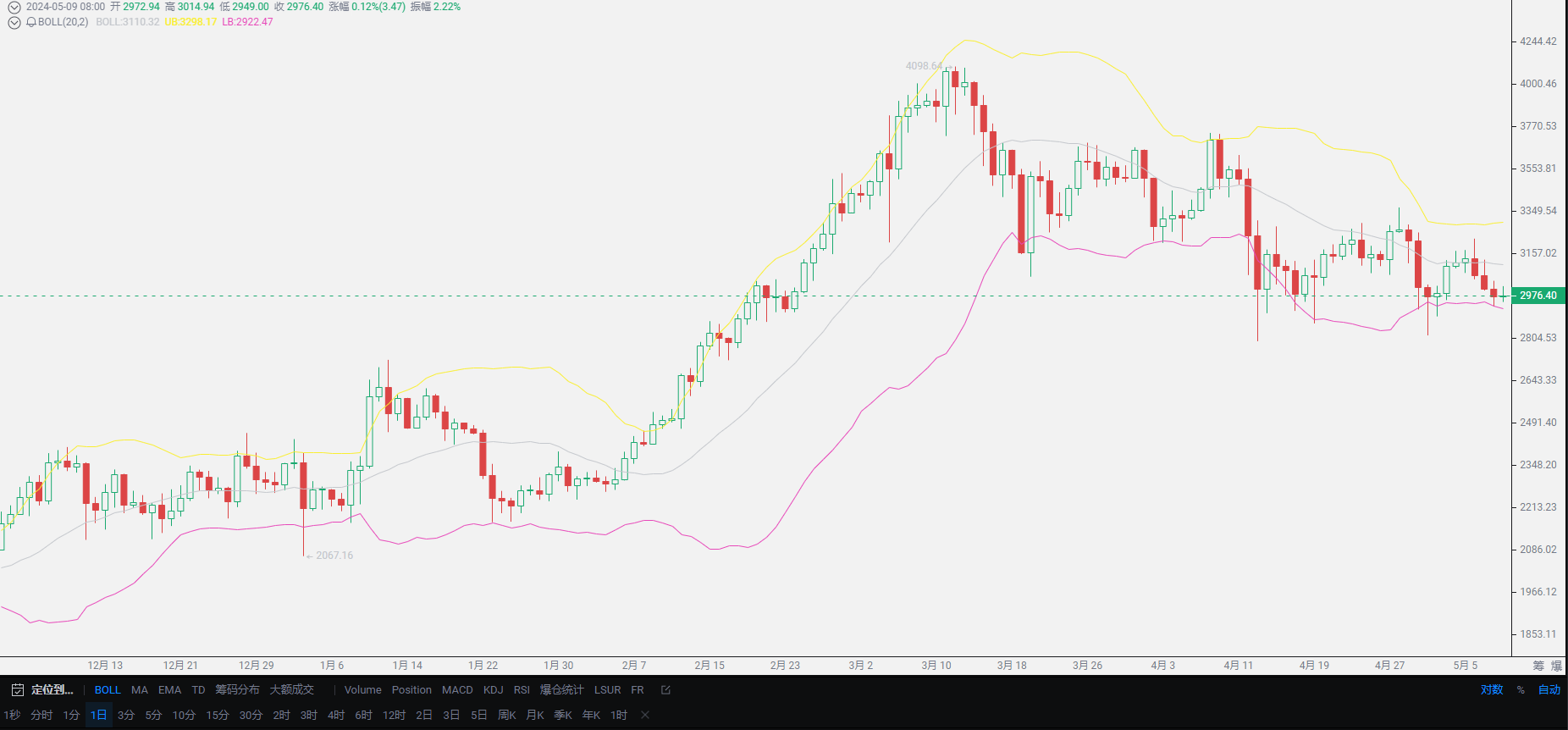Click the BOLL:3110.32 middle band value
Image resolution: width=1568 pixels, height=730 pixels.
(x=127, y=22)
